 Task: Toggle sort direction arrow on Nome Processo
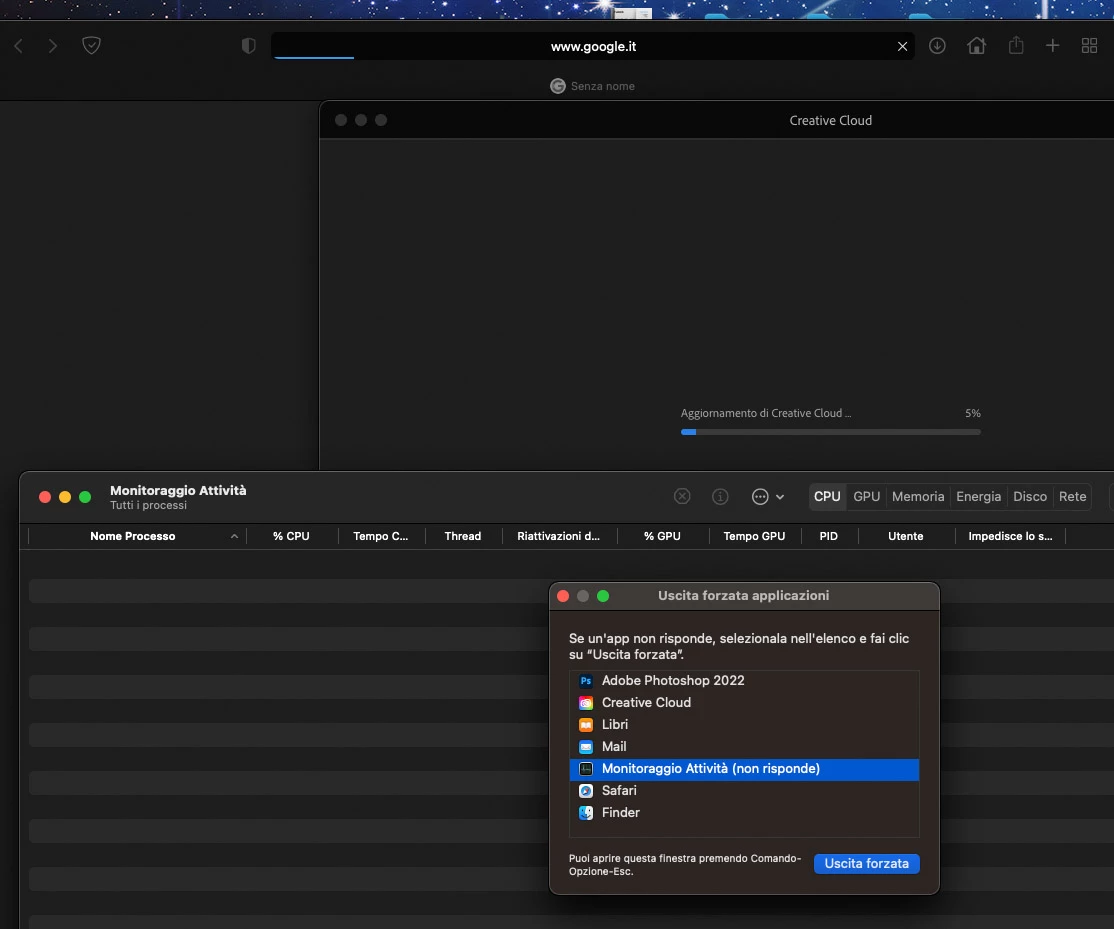(x=234, y=536)
